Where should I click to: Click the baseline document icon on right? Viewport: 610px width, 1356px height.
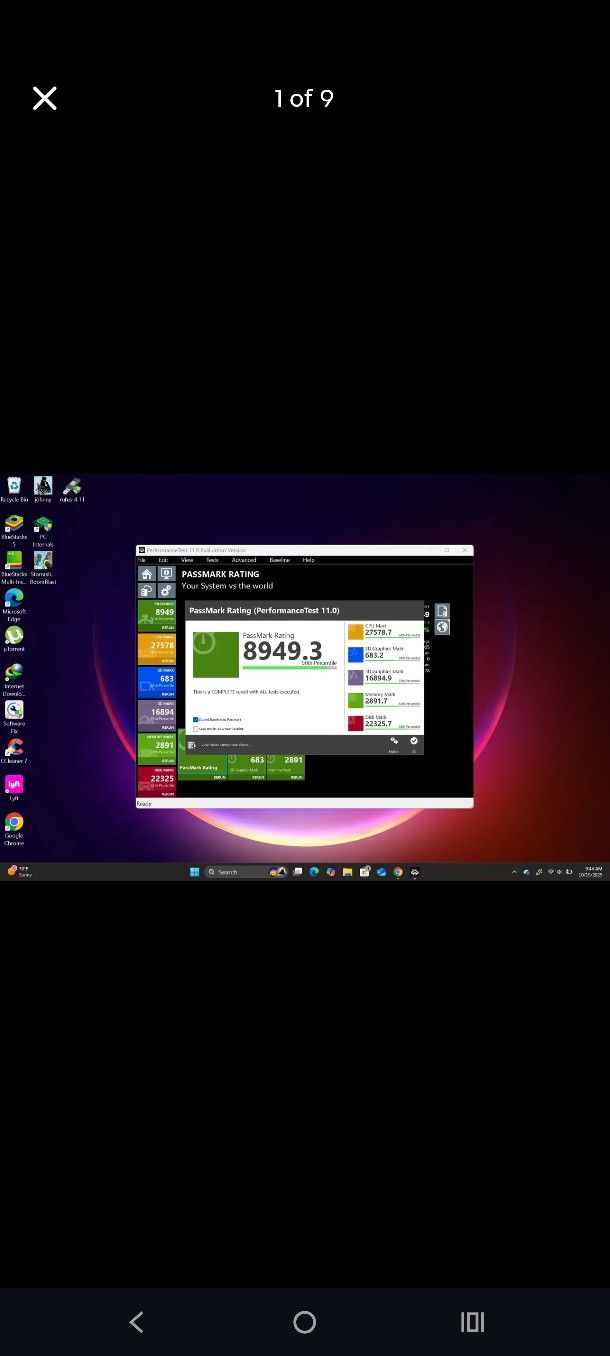point(442,610)
